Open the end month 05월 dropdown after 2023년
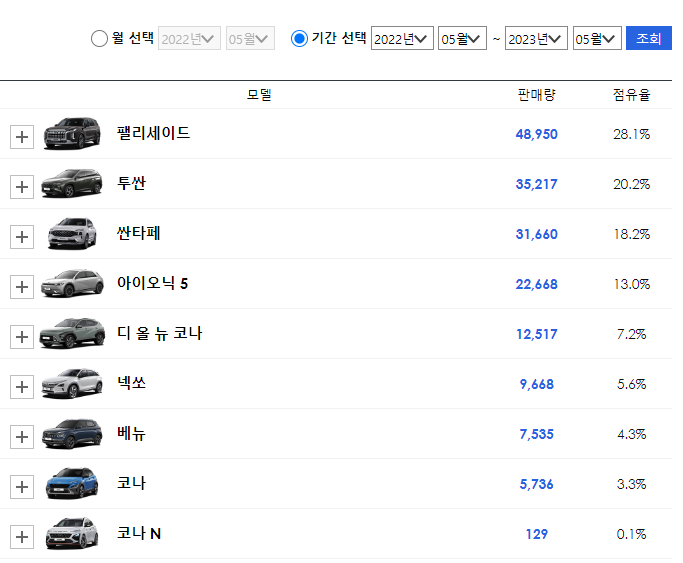683x563 pixels. (x=597, y=38)
